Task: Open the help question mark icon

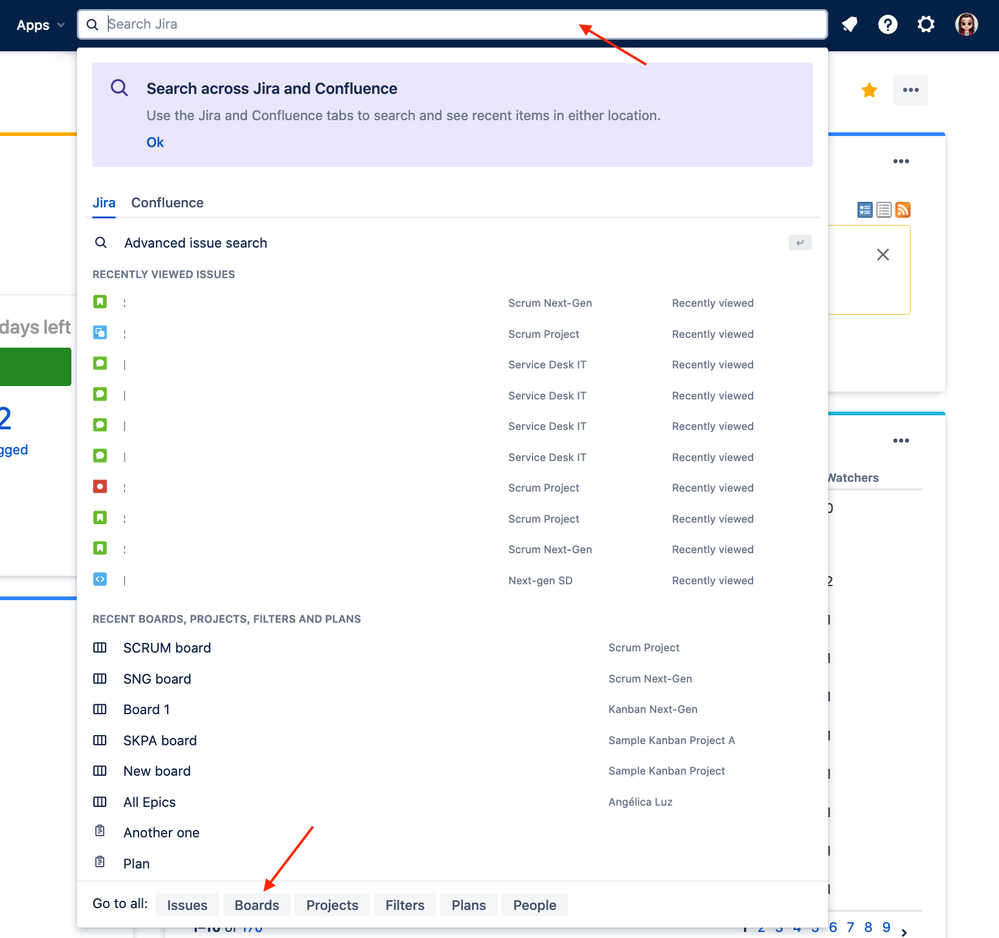Action: [888, 25]
